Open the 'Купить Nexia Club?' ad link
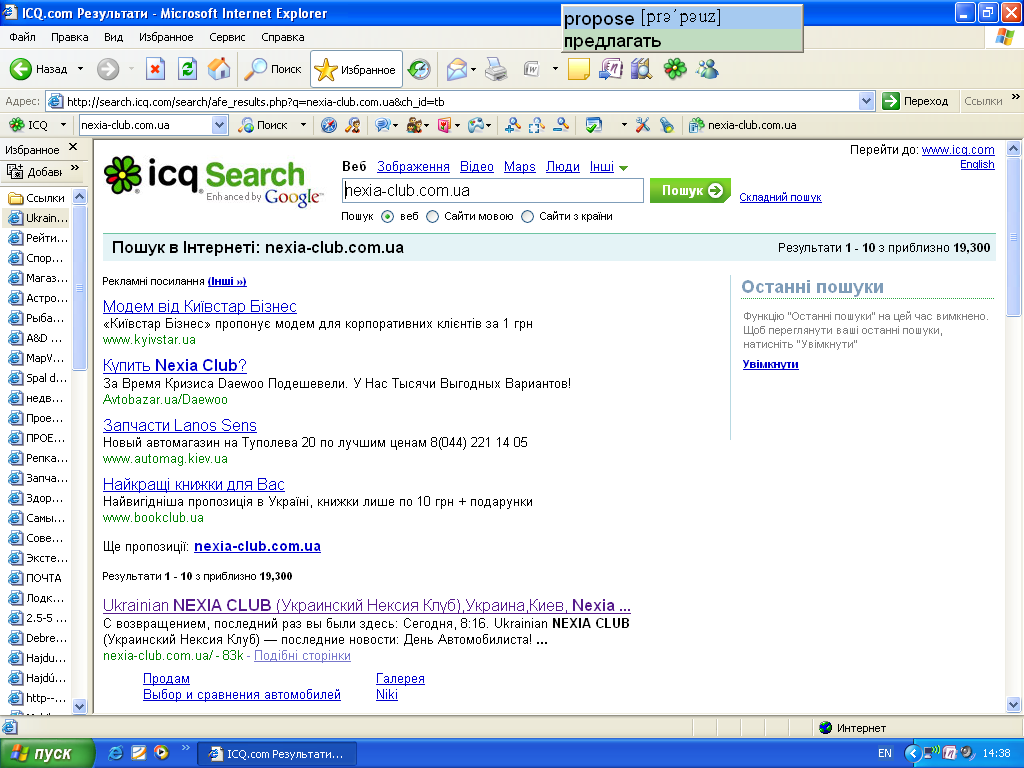This screenshot has height=768, width=1024. point(174,365)
